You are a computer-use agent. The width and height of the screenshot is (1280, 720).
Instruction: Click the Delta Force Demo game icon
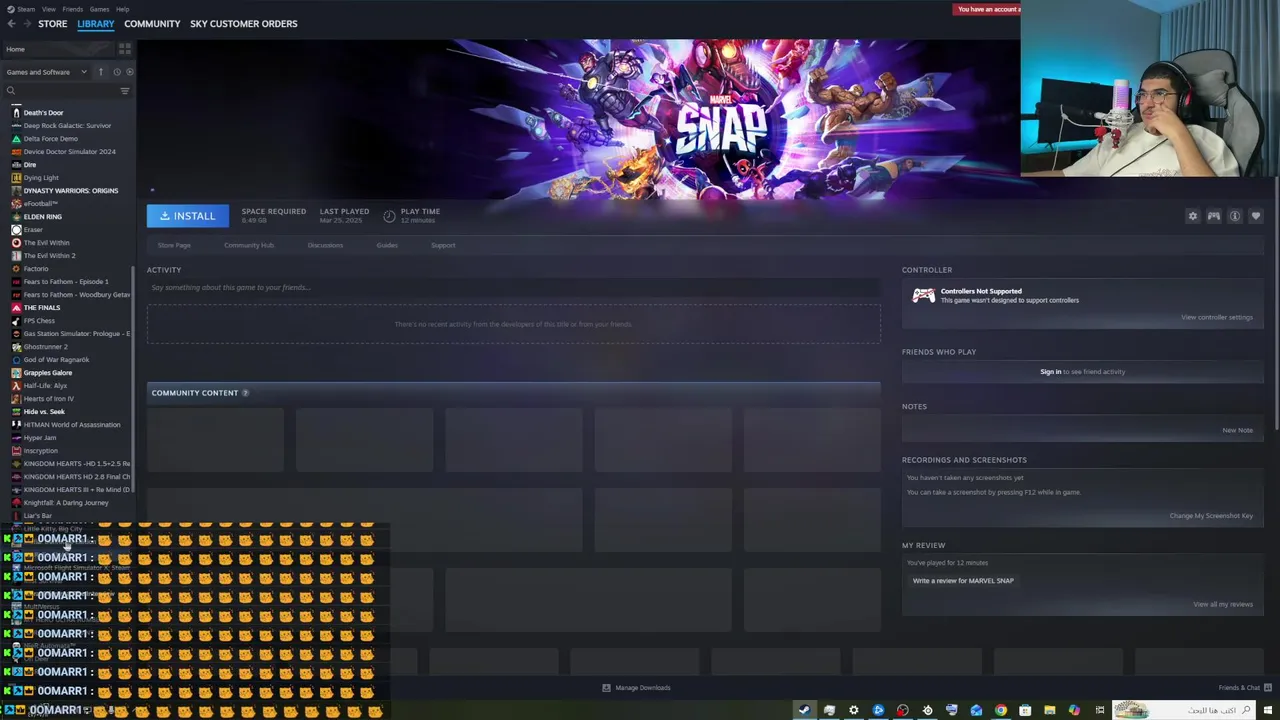(x=16, y=139)
